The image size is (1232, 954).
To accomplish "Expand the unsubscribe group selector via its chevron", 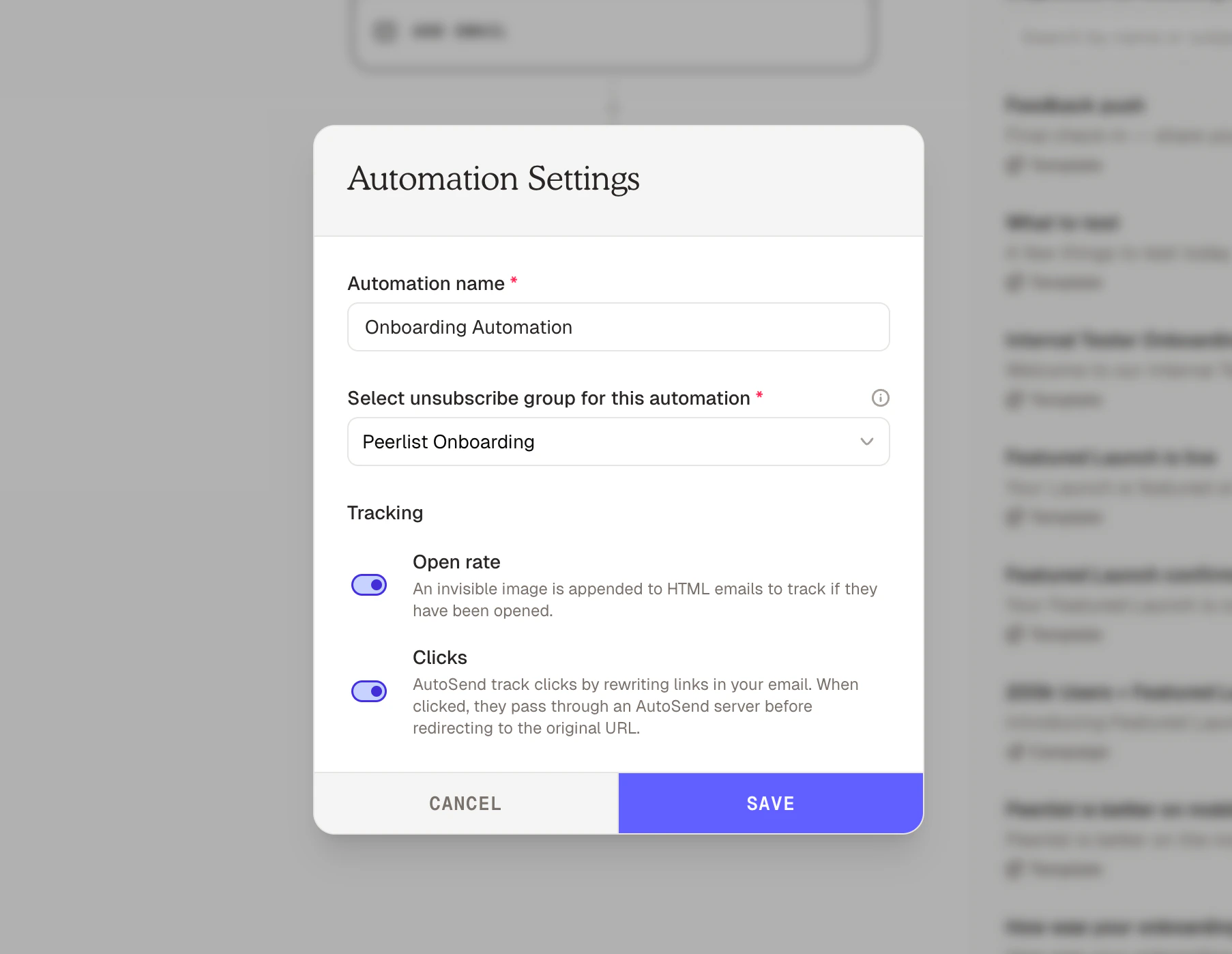I will 866,442.
